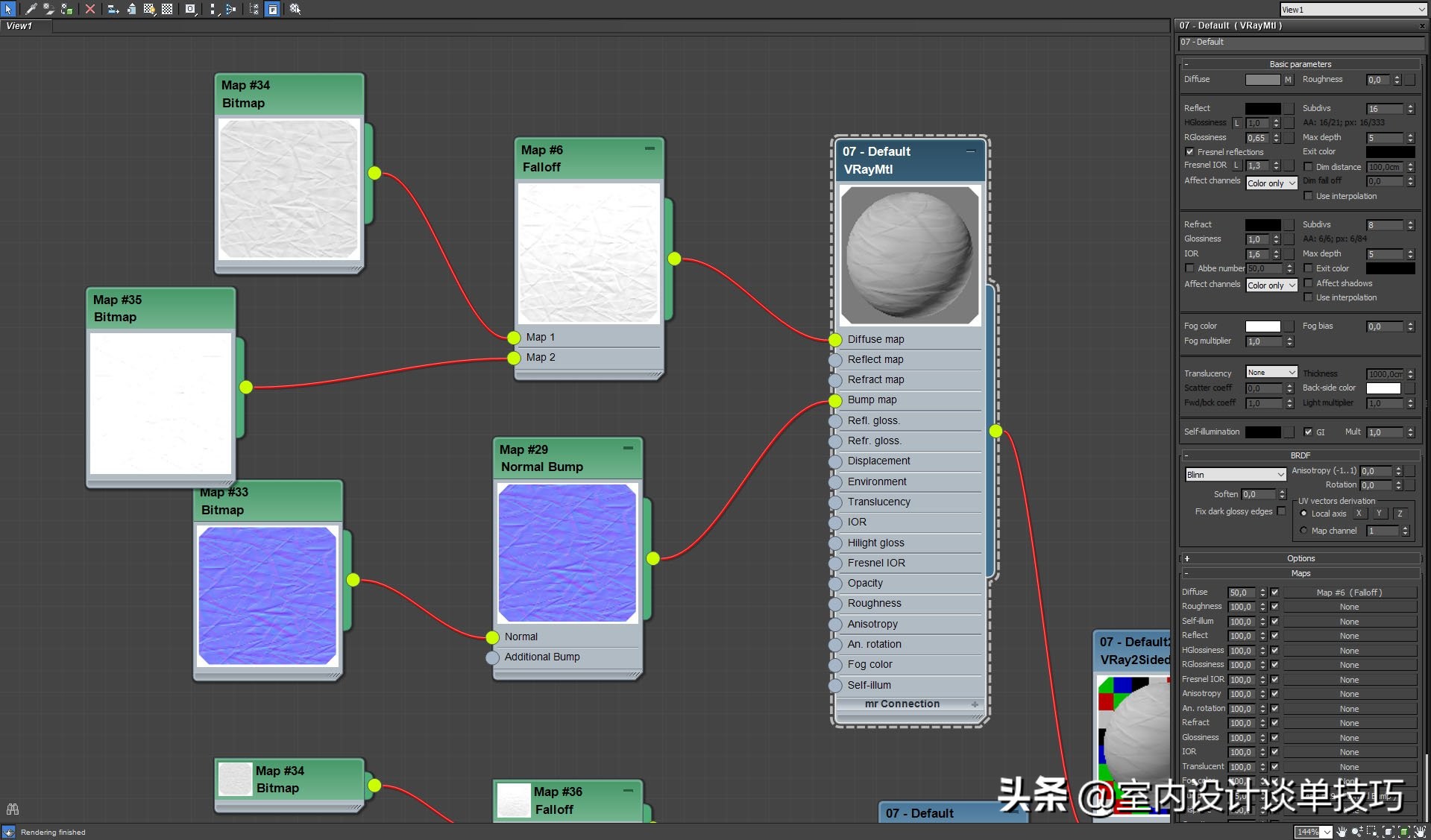Click the None button for Reflect map
The height and width of the screenshot is (840, 1431).
[1349, 636]
